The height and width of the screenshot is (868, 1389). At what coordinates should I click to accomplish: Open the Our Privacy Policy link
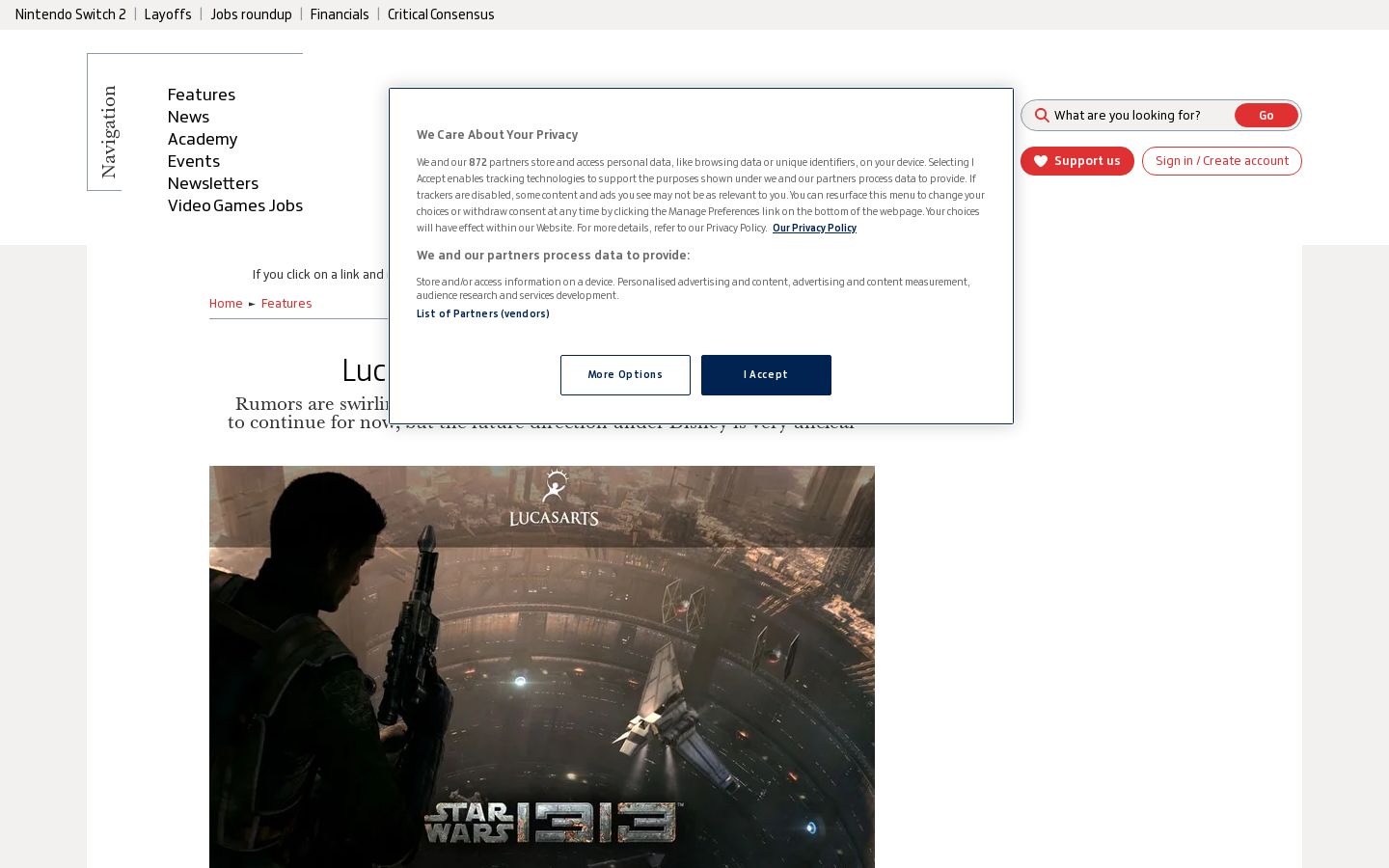click(814, 229)
